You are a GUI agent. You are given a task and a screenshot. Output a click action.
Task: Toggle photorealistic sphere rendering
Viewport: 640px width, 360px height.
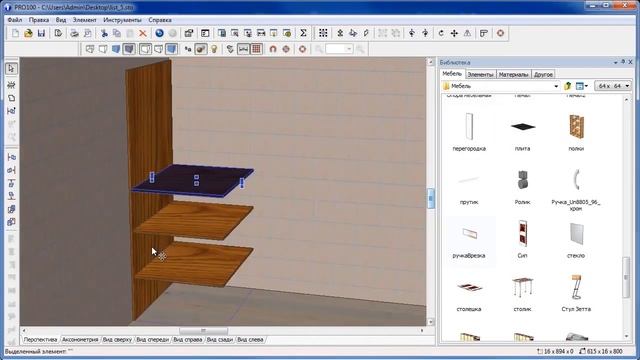click(201, 49)
